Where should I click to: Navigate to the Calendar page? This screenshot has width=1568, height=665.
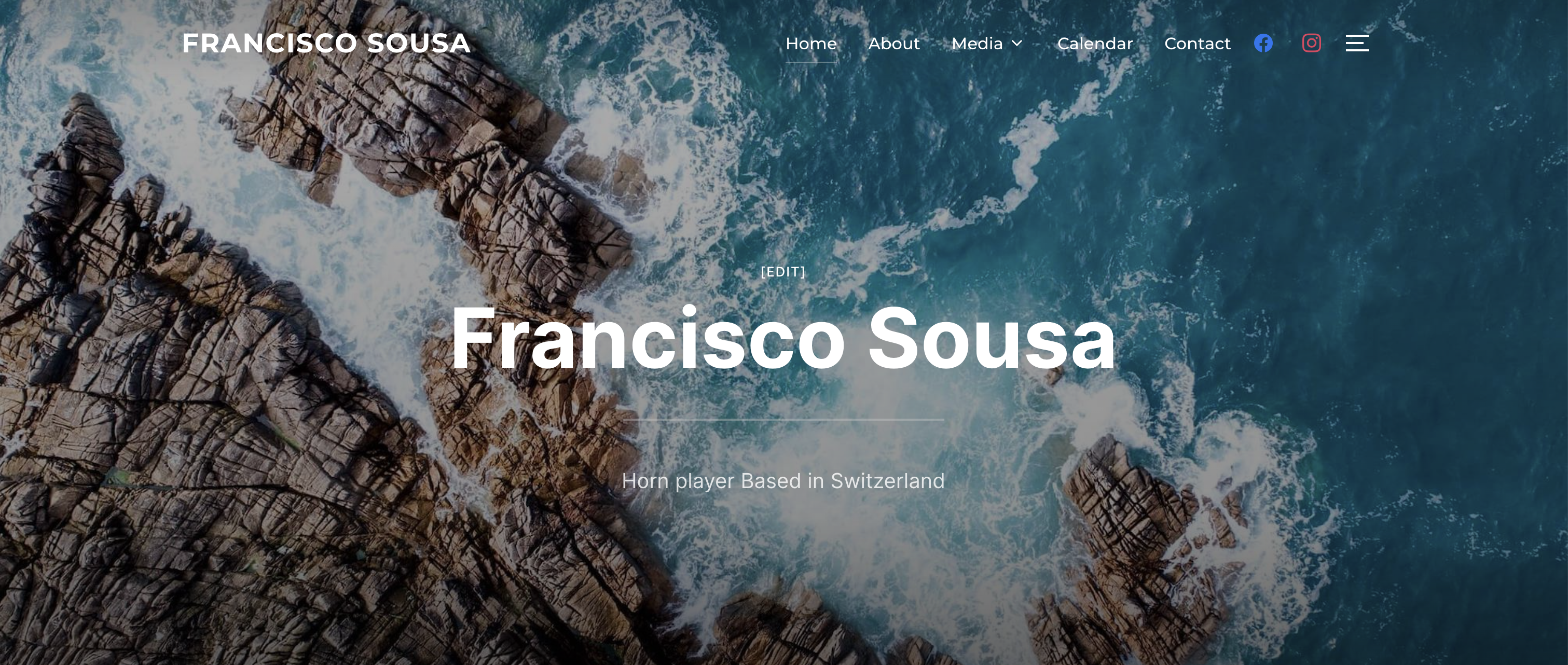[x=1094, y=44]
